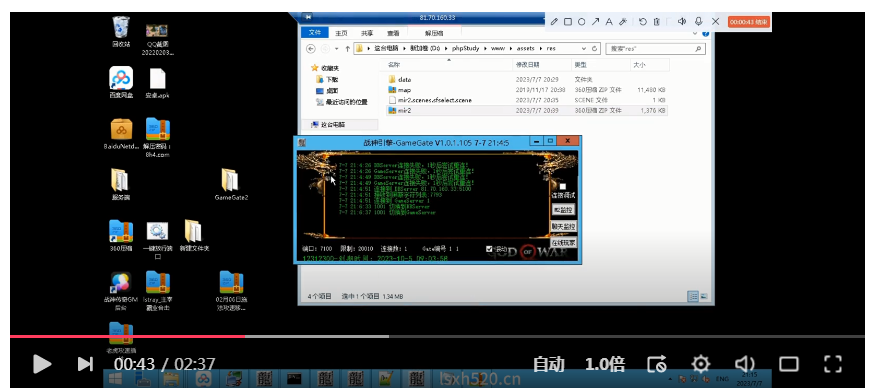Click the GameGate2 desktop folder
The height and width of the screenshot is (392, 877).
(x=230, y=185)
